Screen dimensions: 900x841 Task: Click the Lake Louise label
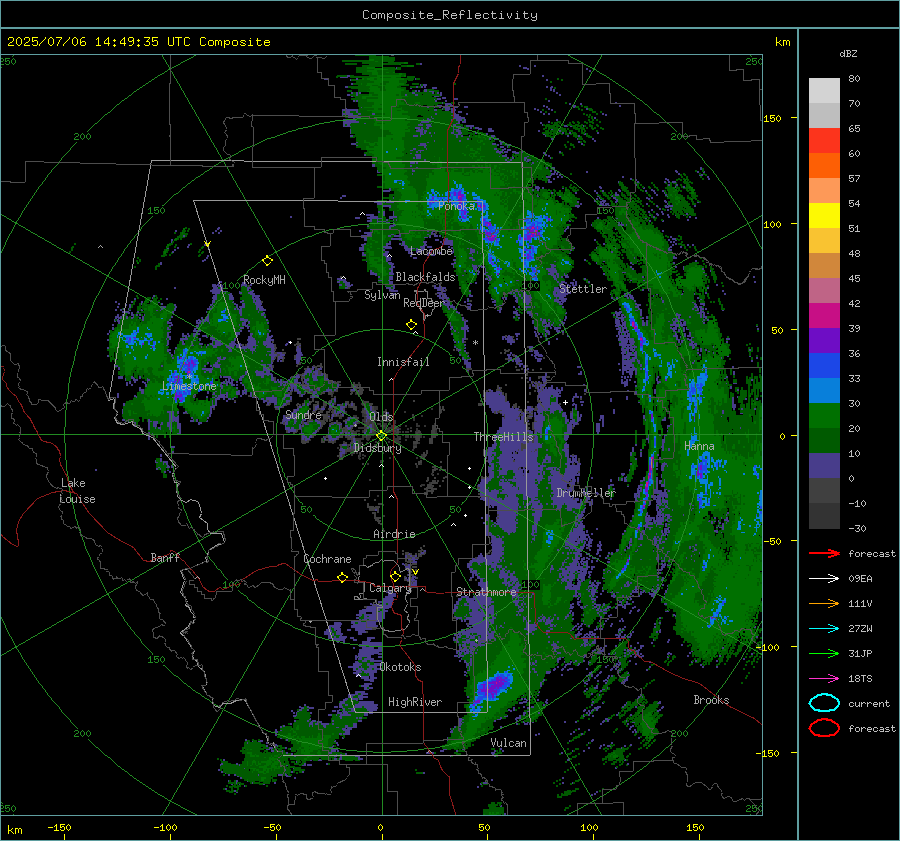coord(77,491)
